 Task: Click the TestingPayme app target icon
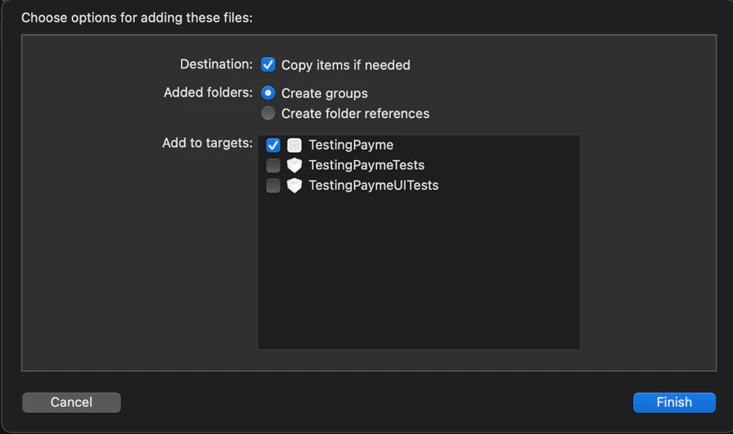click(294, 145)
